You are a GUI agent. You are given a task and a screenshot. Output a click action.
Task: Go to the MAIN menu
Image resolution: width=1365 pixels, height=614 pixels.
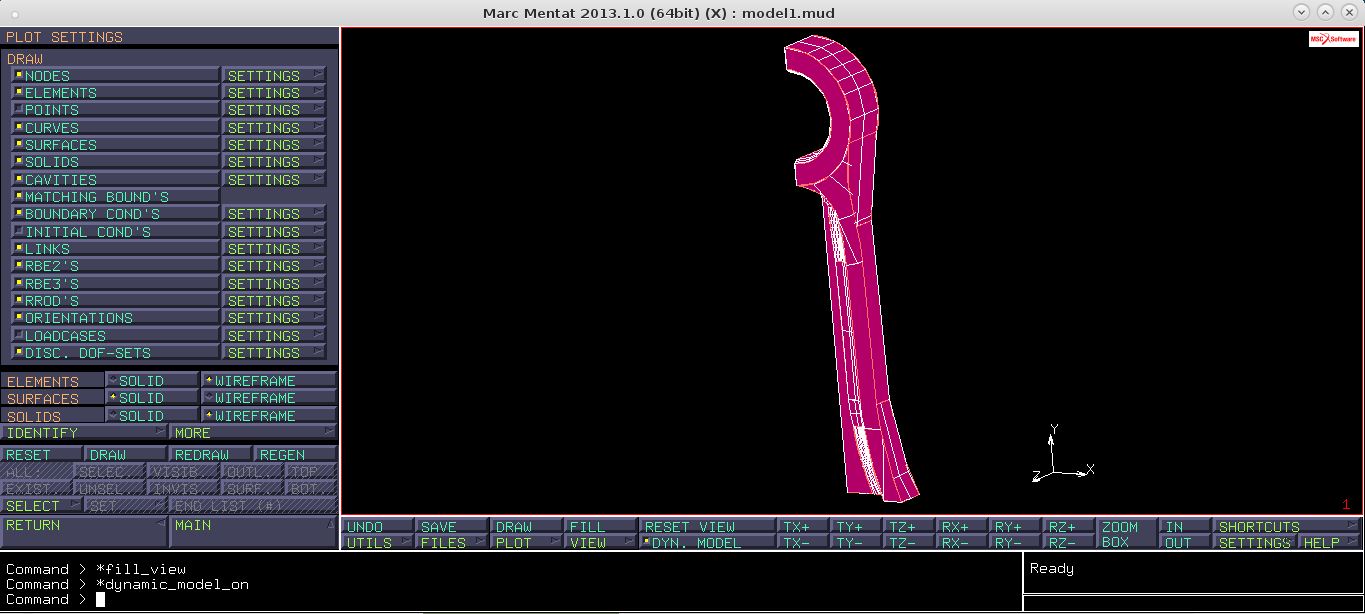click(254, 532)
